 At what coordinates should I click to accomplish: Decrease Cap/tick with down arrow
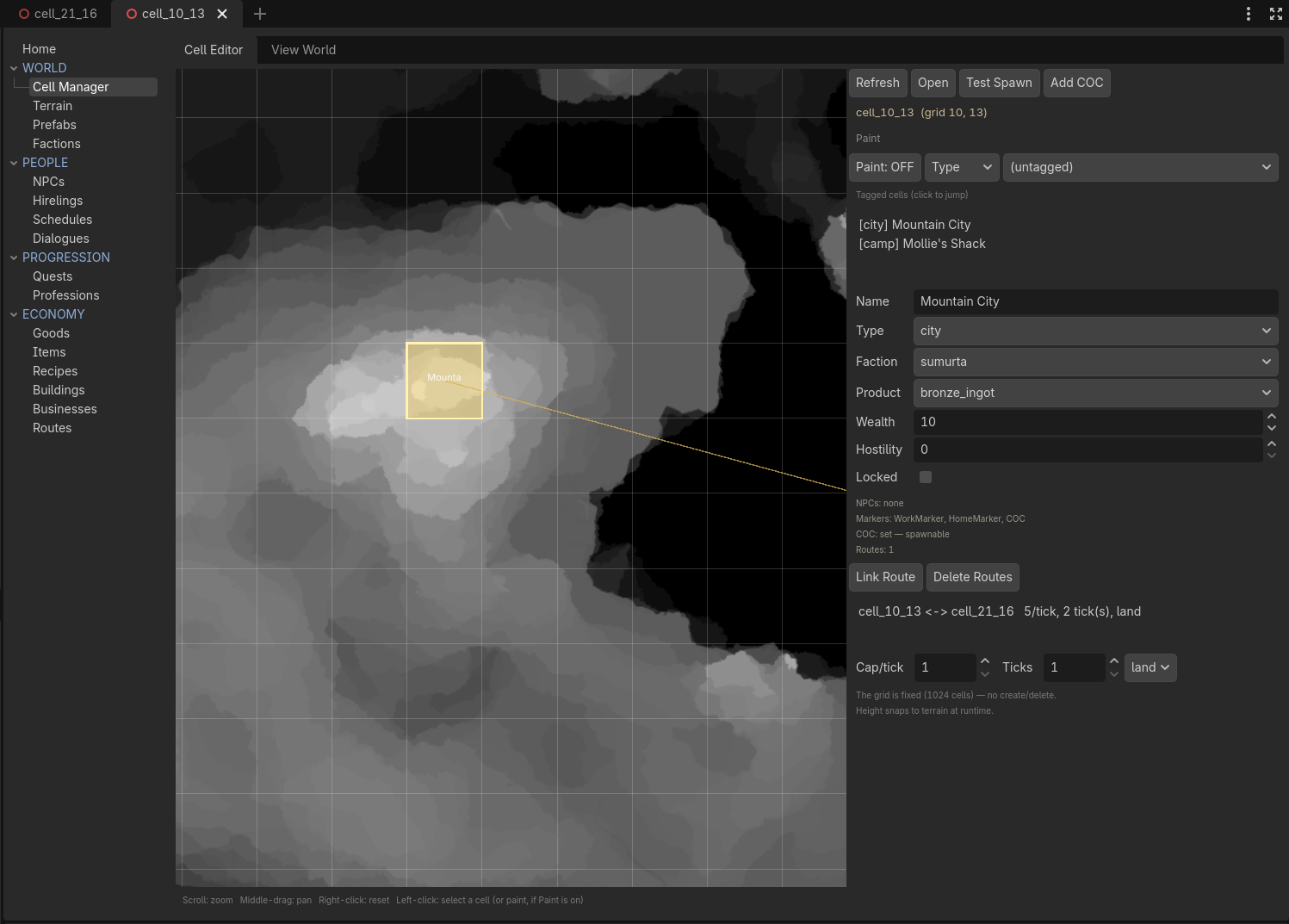(x=985, y=673)
